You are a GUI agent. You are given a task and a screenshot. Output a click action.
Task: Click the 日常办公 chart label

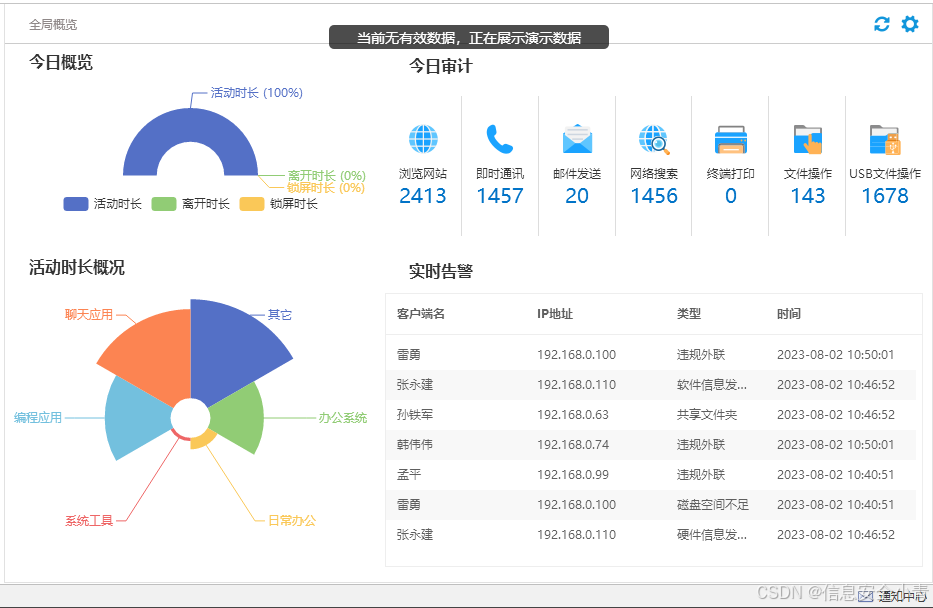point(292,521)
